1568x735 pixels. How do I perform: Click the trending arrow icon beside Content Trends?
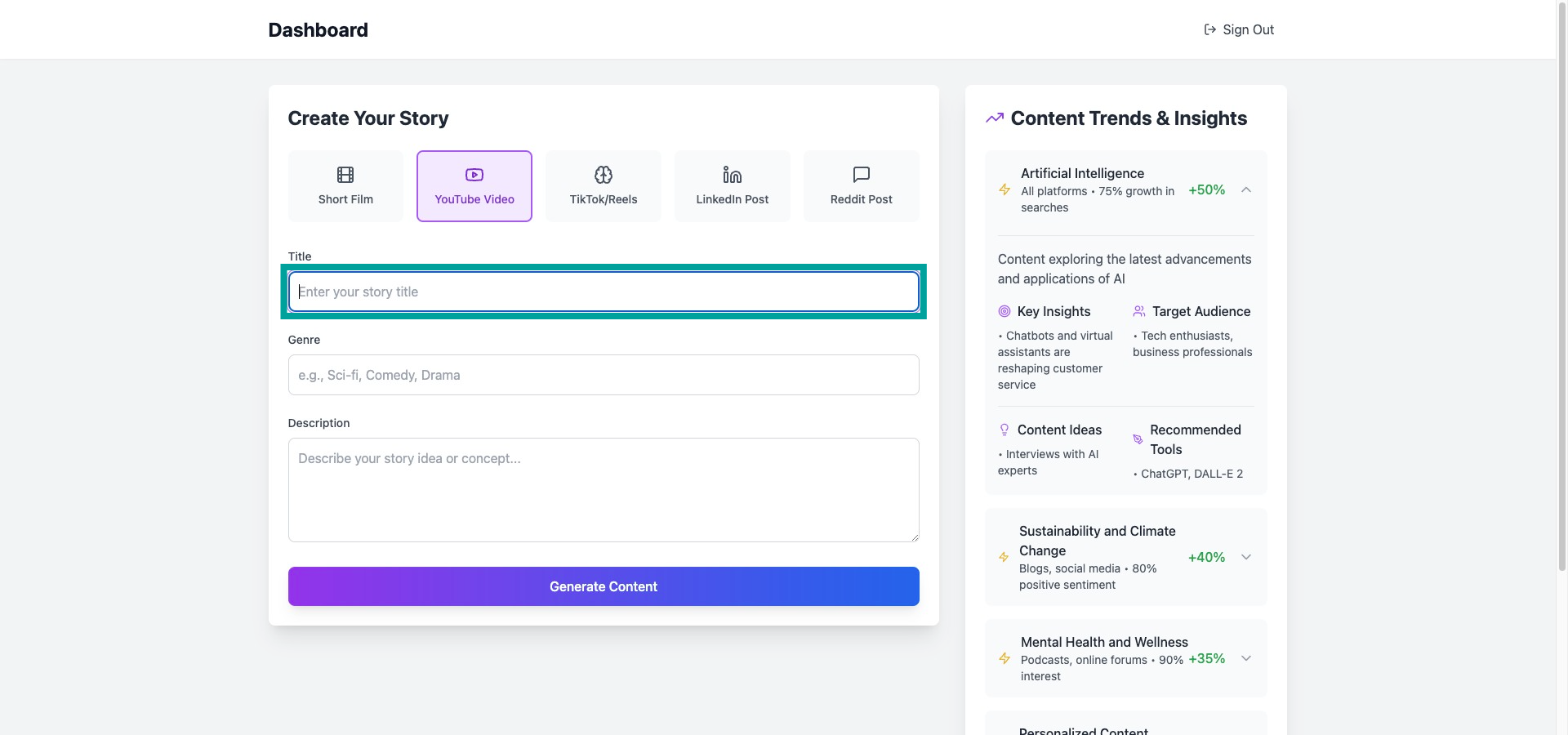995,118
